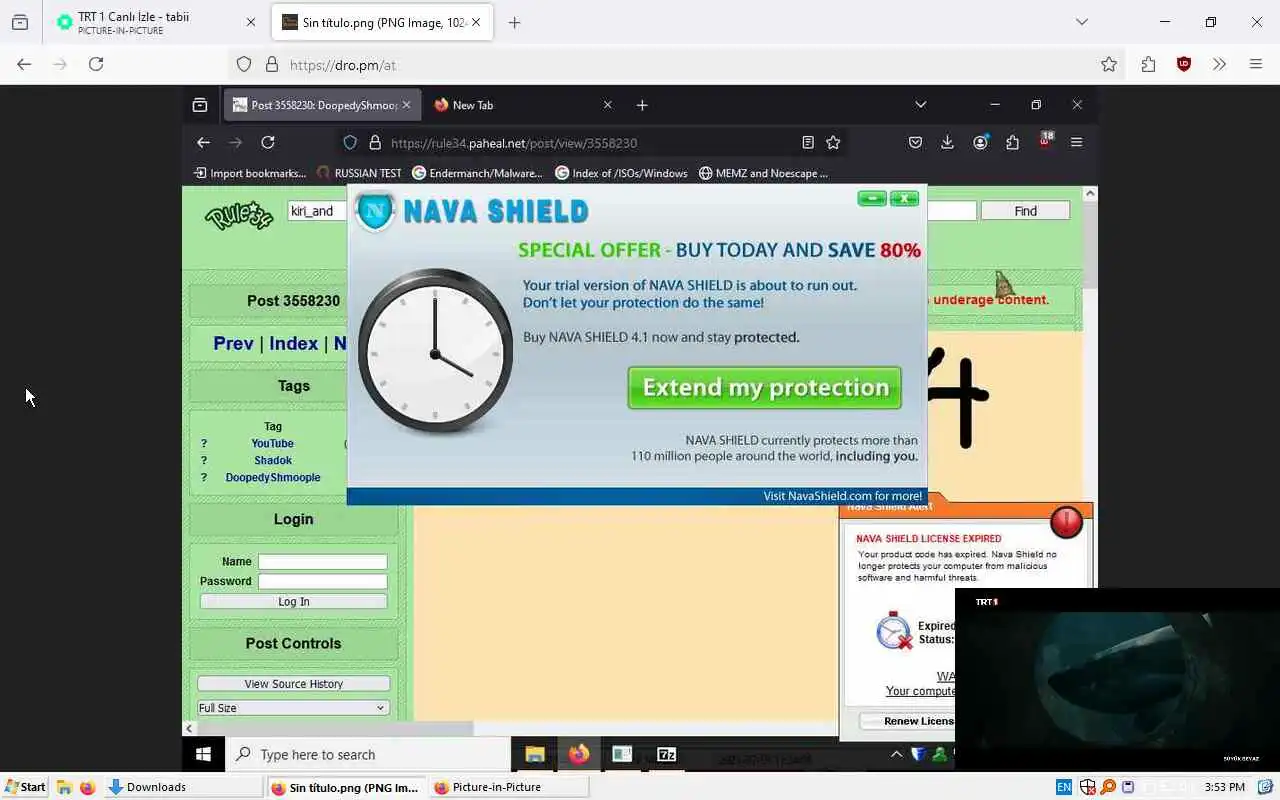
Task: Click the uBlock Origin icon beside dro.pm address bar
Action: coord(1184,64)
